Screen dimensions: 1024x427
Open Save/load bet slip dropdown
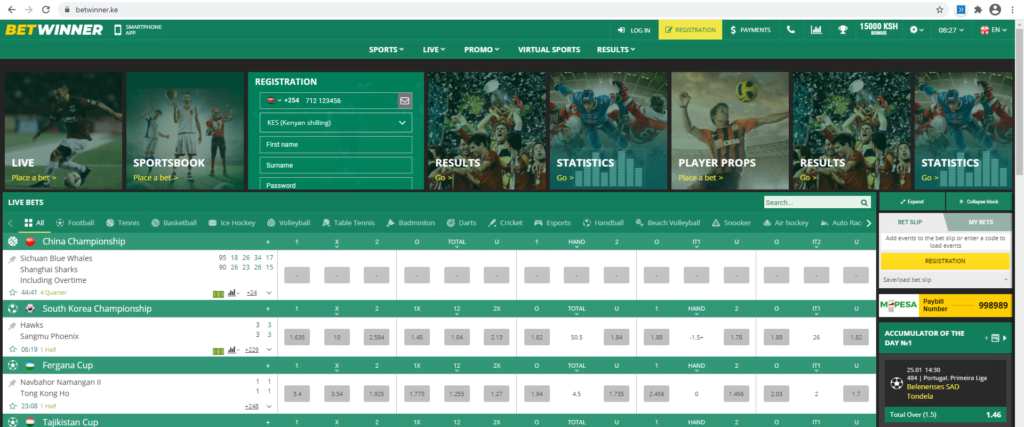coord(945,279)
